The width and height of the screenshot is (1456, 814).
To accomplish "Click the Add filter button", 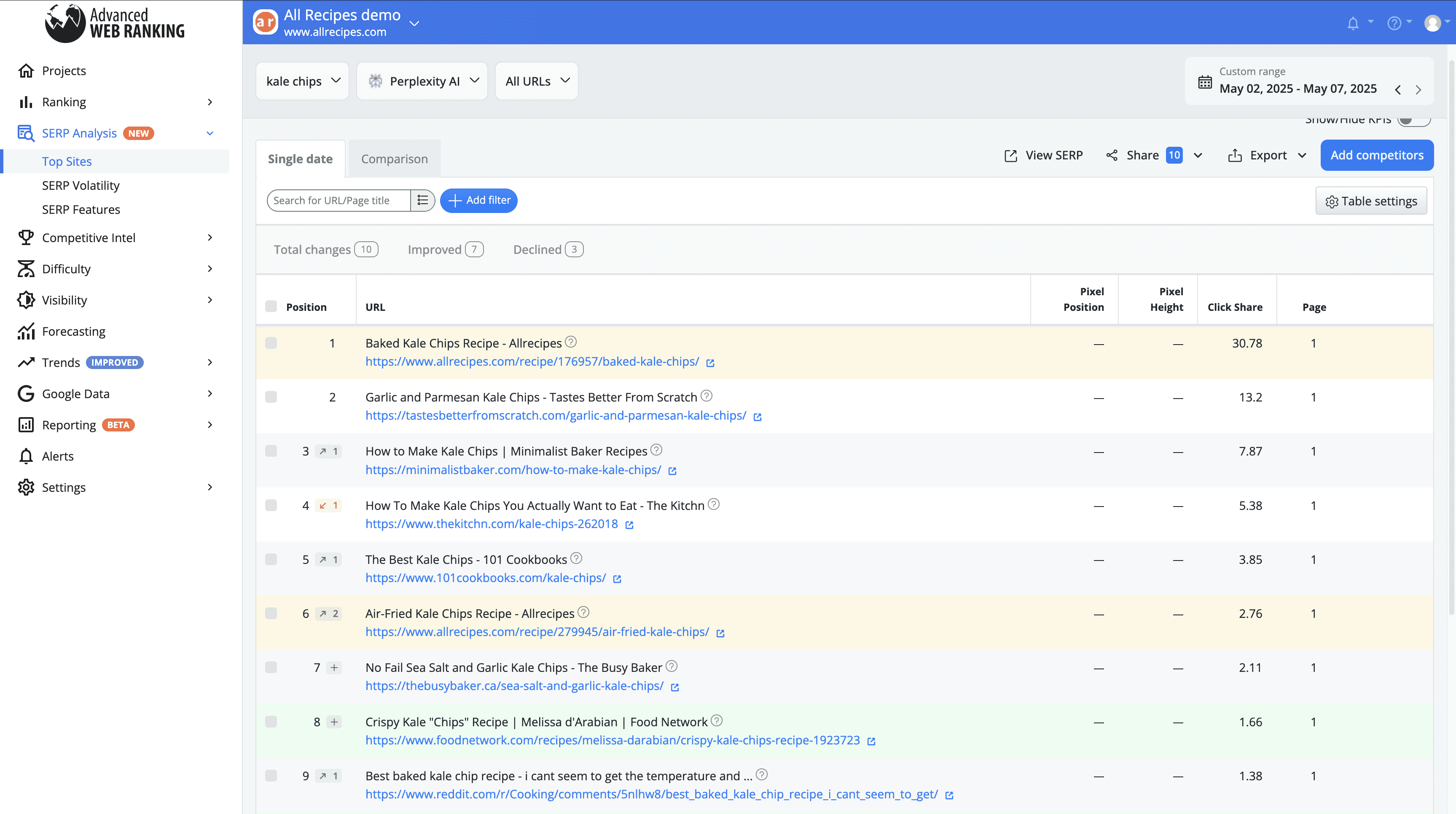I will (x=479, y=200).
